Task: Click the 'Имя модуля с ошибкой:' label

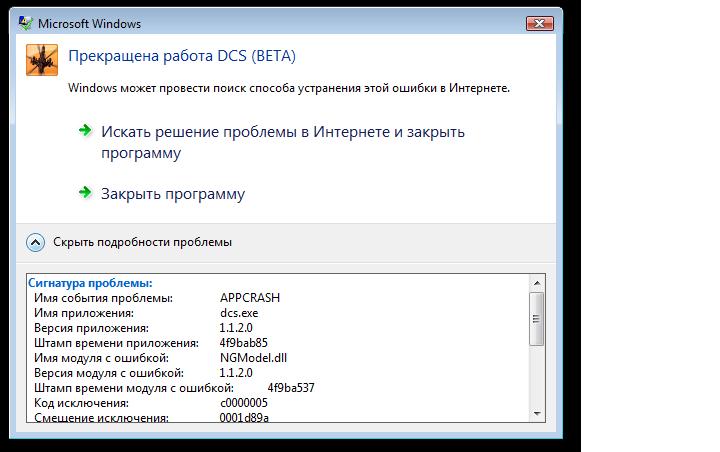Action: click(101, 358)
